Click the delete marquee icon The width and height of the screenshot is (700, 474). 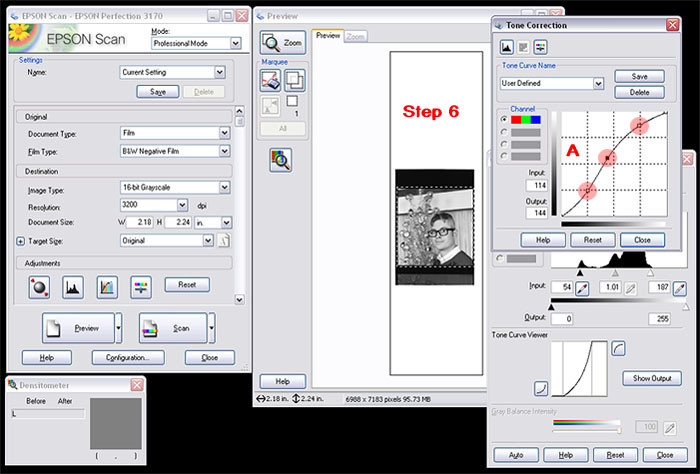[271, 81]
